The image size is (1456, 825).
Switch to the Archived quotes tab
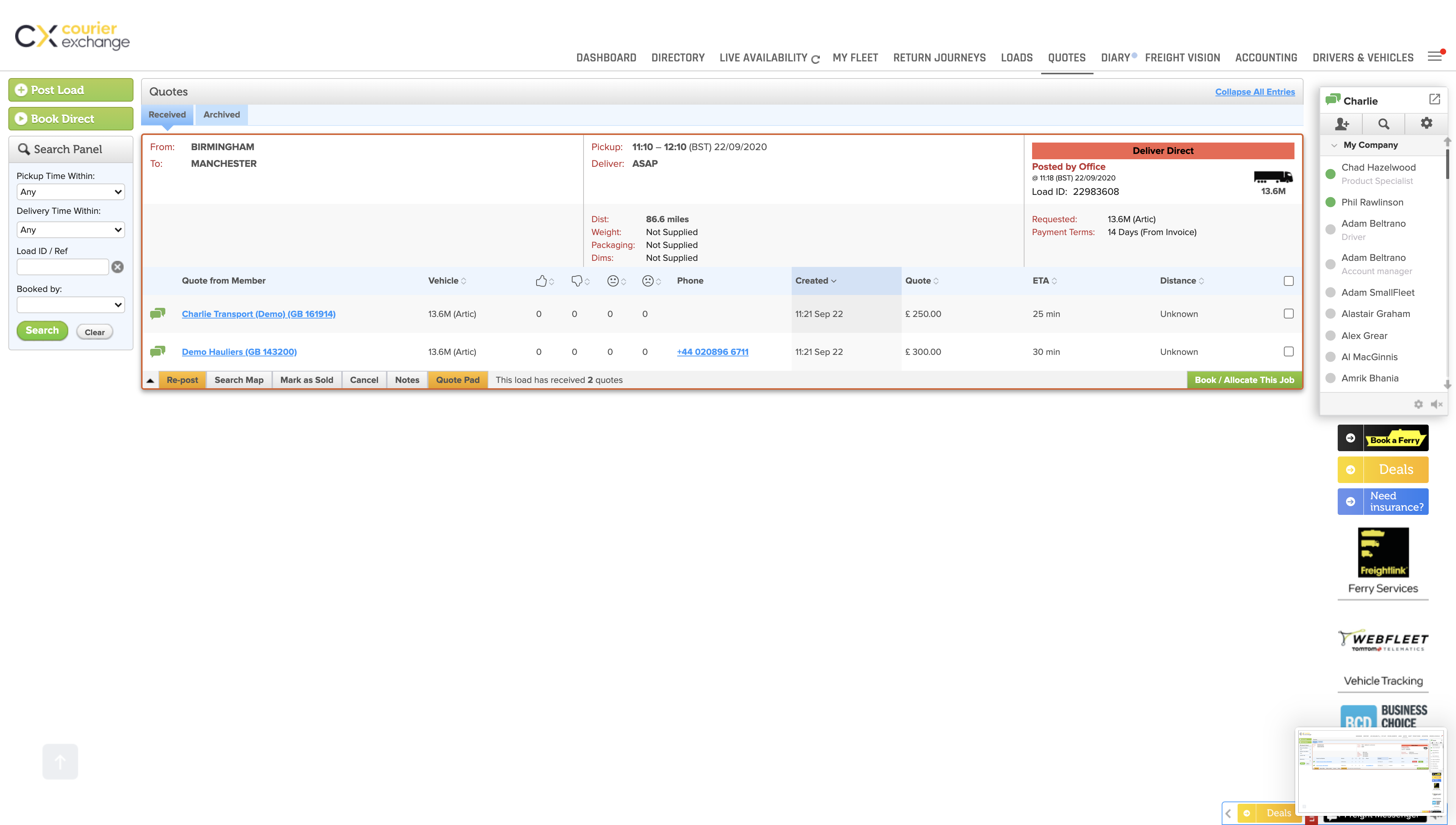[221, 114]
